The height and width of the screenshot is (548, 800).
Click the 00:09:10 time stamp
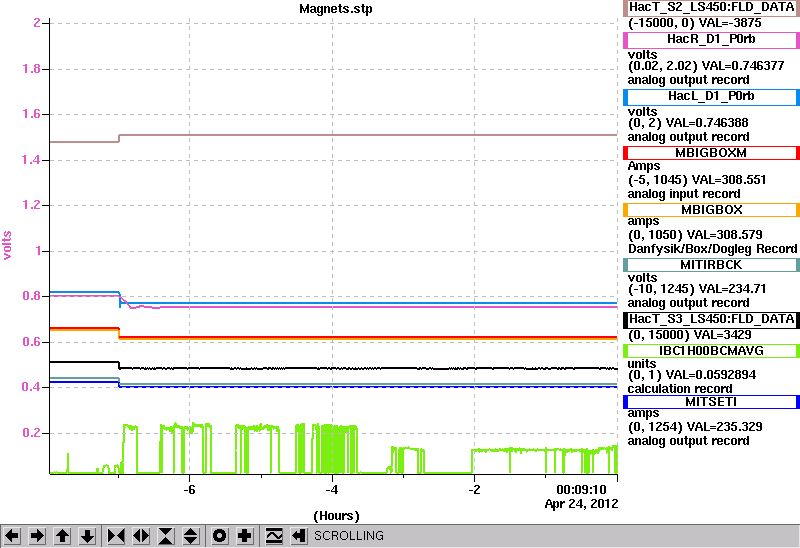(x=582, y=490)
